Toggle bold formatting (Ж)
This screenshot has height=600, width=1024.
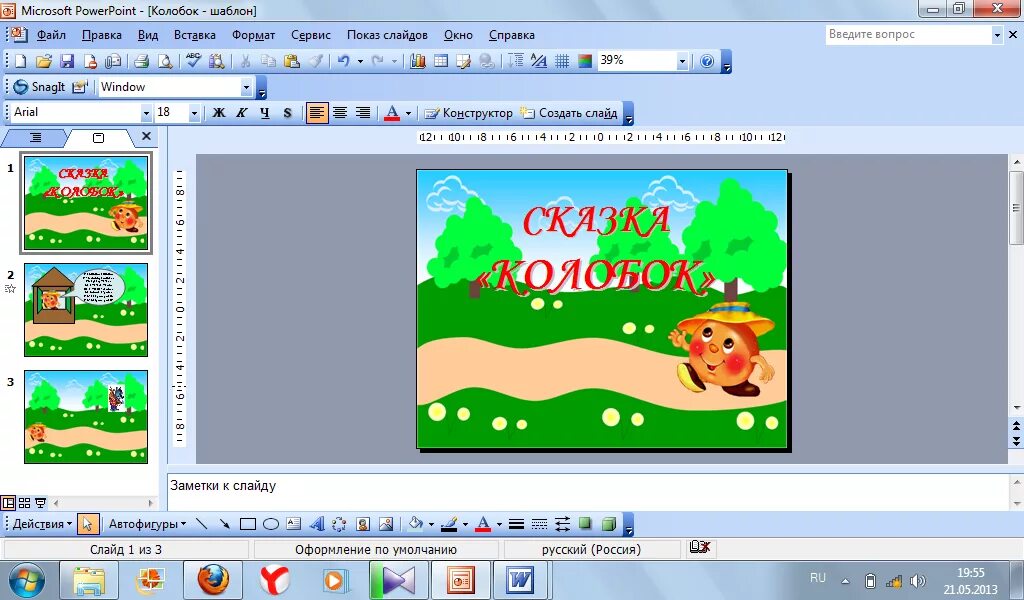pyautogui.click(x=218, y=113)
